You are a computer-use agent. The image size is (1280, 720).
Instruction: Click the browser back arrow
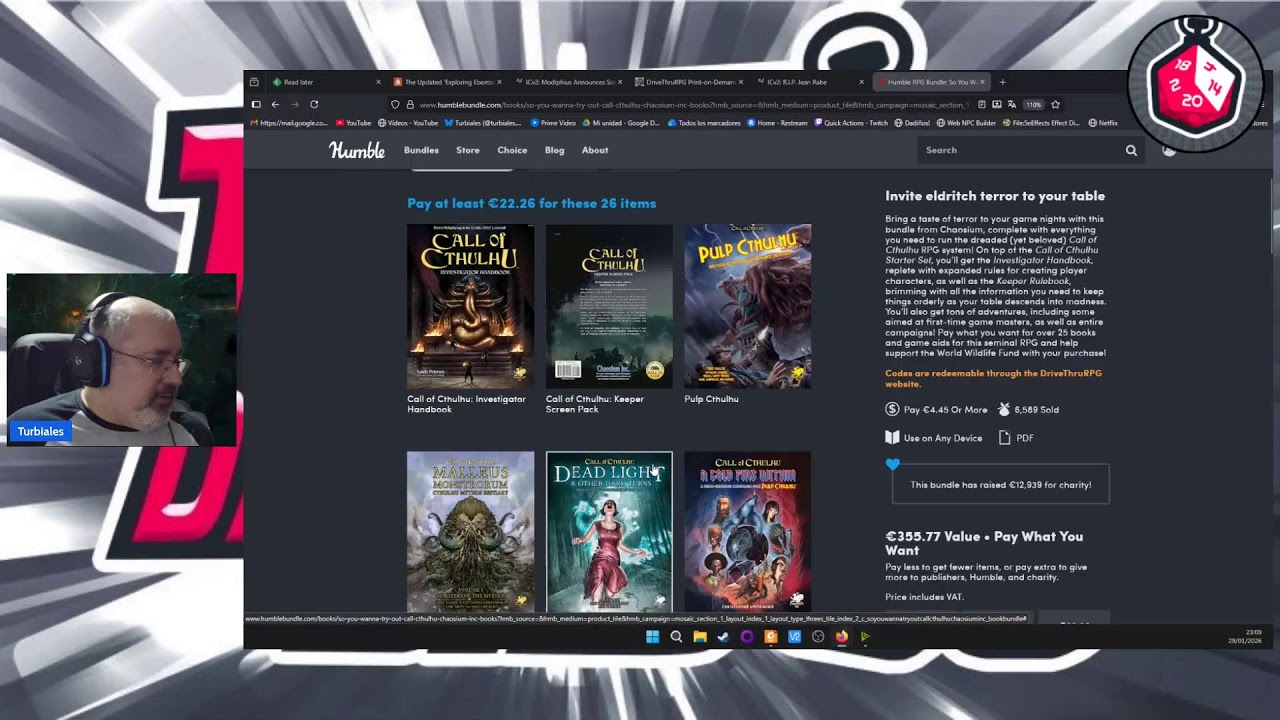pyautogui.click(x=275, y=104)
